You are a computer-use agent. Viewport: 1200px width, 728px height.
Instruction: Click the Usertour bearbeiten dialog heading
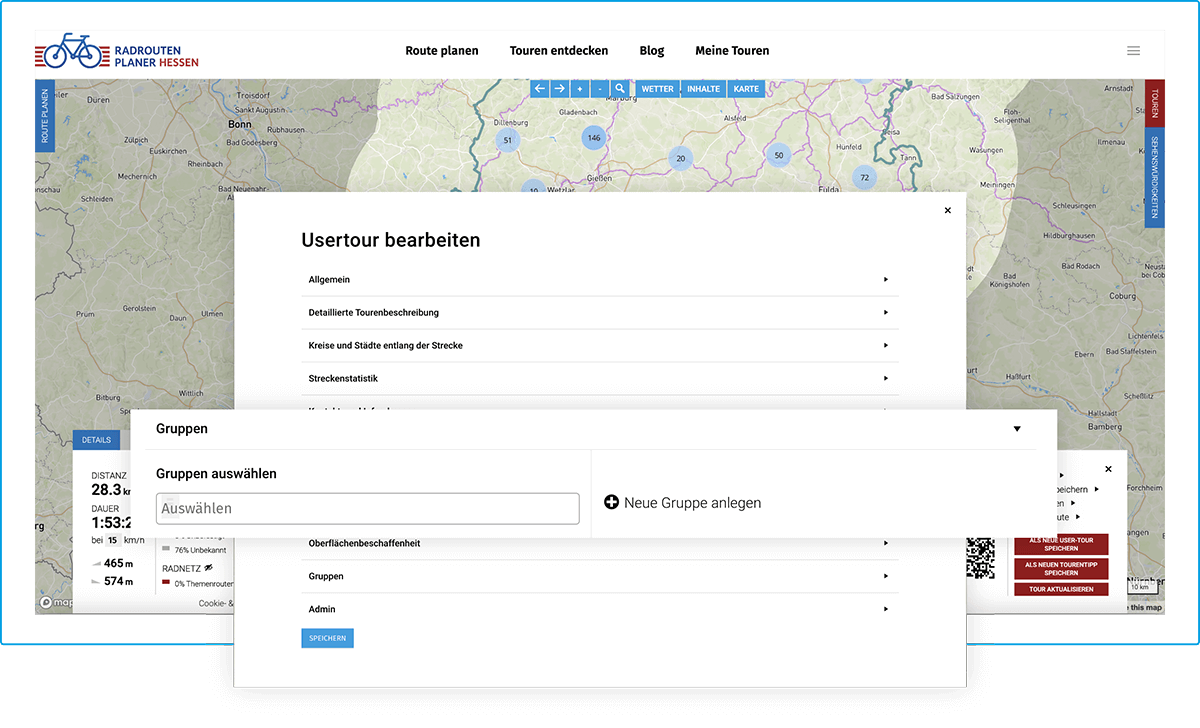391,240
